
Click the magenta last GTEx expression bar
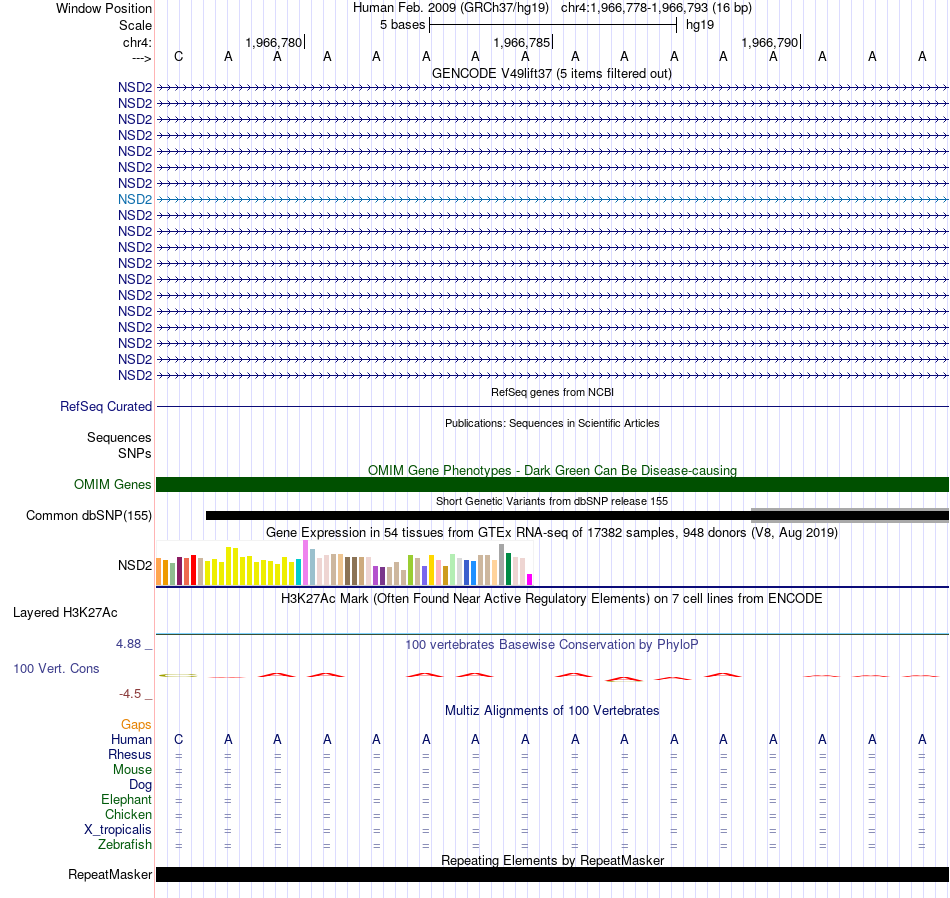530,579
